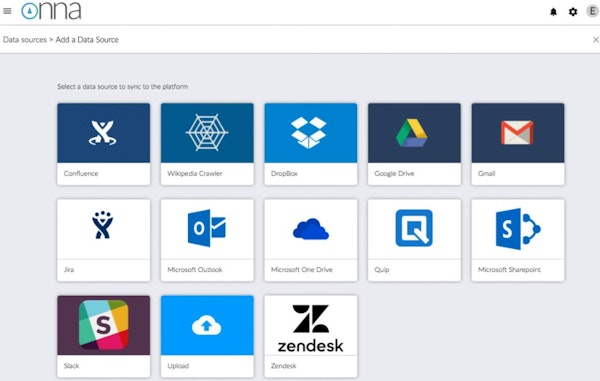Select the DropBox data source

pos(311,144)
